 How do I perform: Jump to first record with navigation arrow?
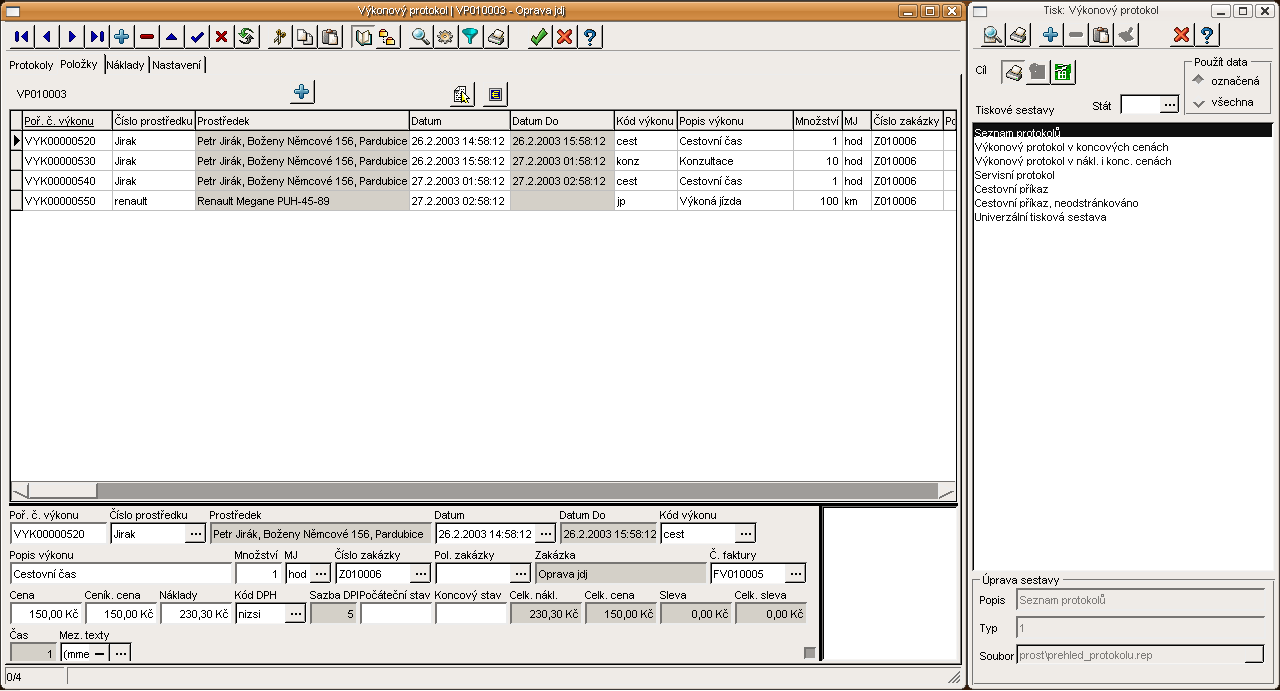click(x=22, y=37)
